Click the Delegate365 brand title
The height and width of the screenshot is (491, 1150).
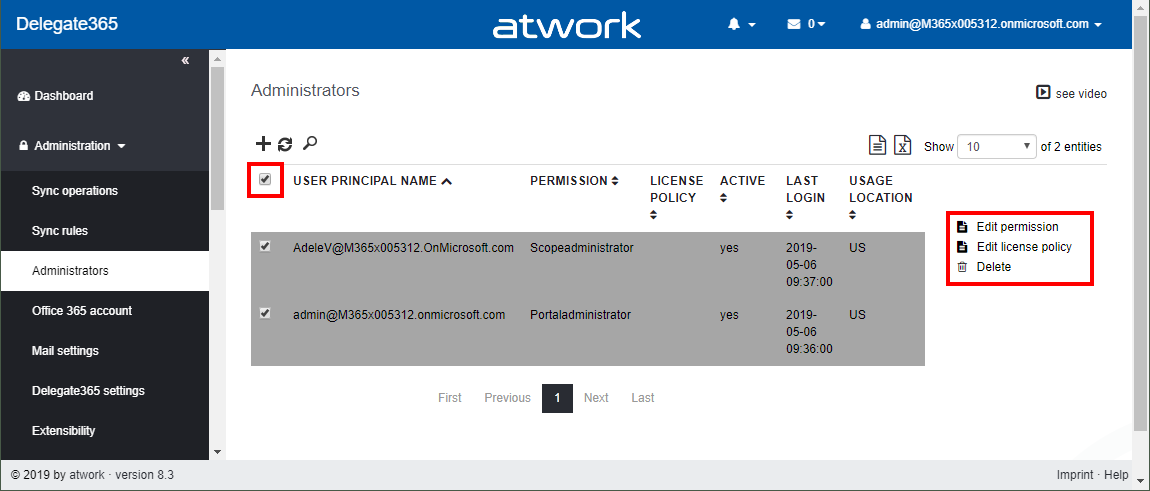[x=67, y=24]
